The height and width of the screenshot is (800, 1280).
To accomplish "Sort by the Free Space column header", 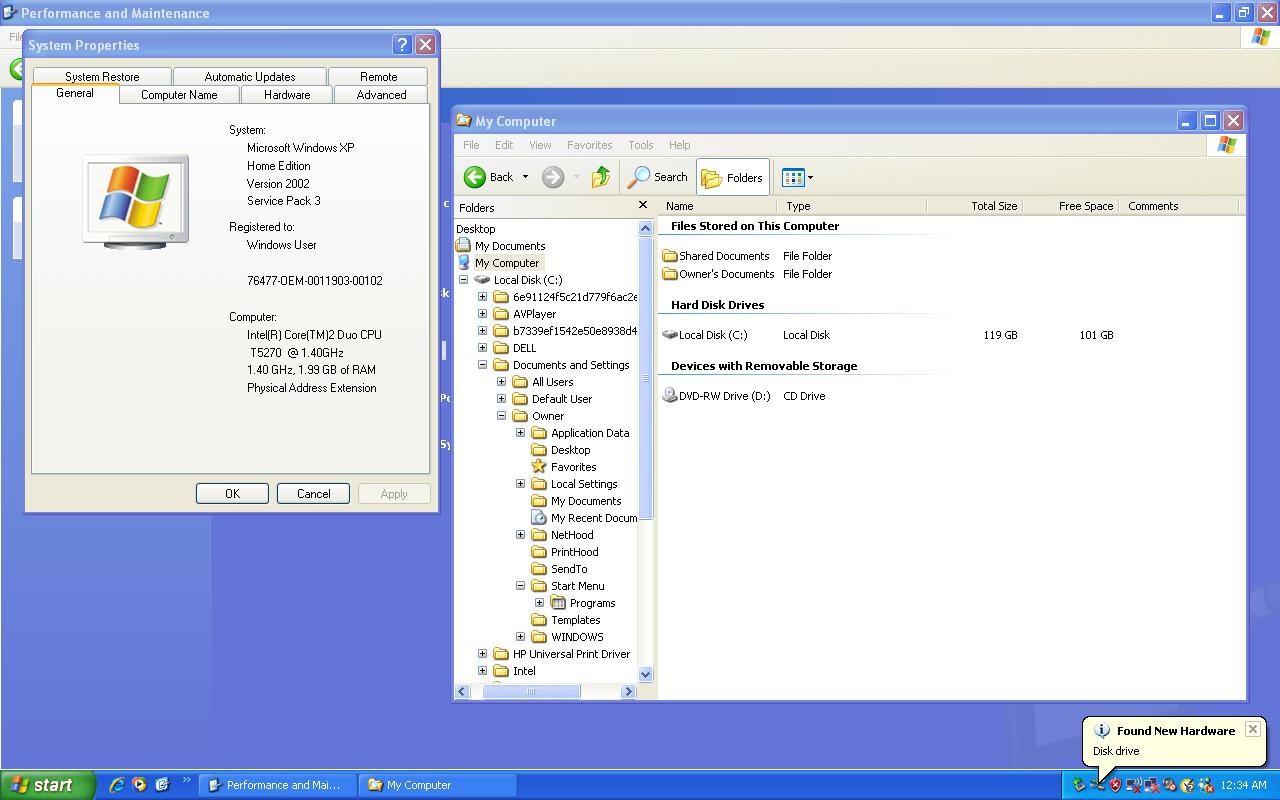I will click(x=1072, y=206).
